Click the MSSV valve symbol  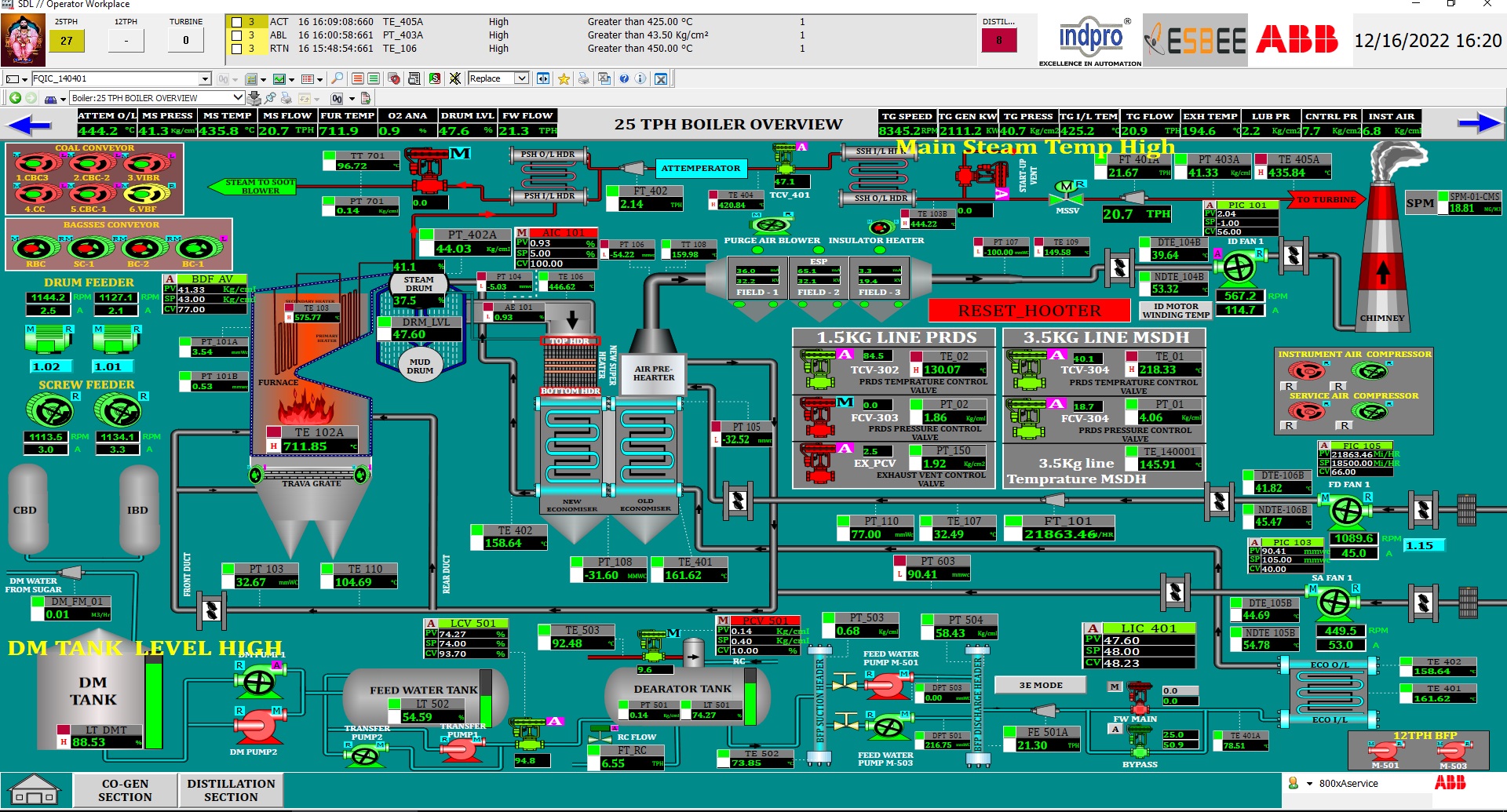(1066, 194)
